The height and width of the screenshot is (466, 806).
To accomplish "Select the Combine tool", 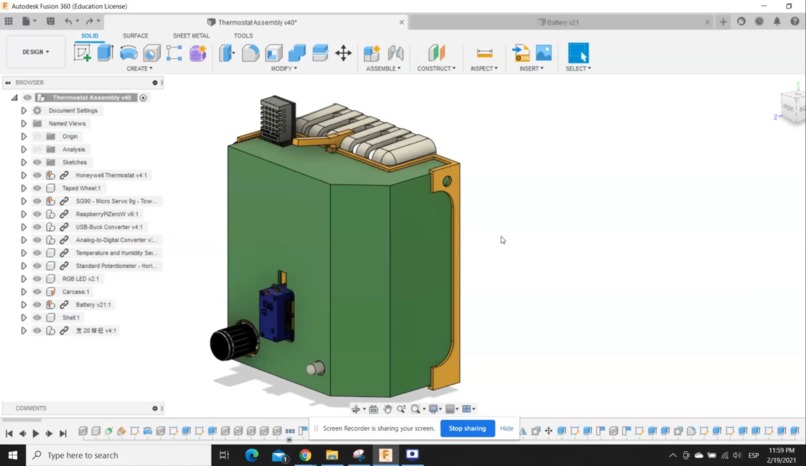I will coord(297,53).
